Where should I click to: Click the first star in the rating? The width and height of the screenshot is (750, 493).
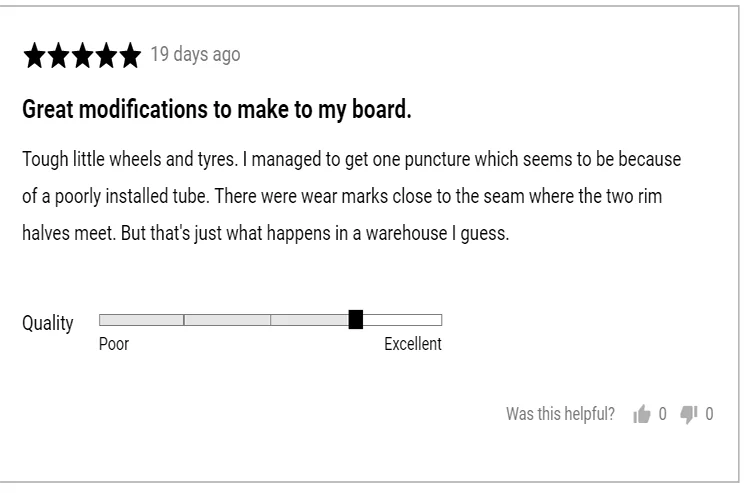click(x=34, y=56)
